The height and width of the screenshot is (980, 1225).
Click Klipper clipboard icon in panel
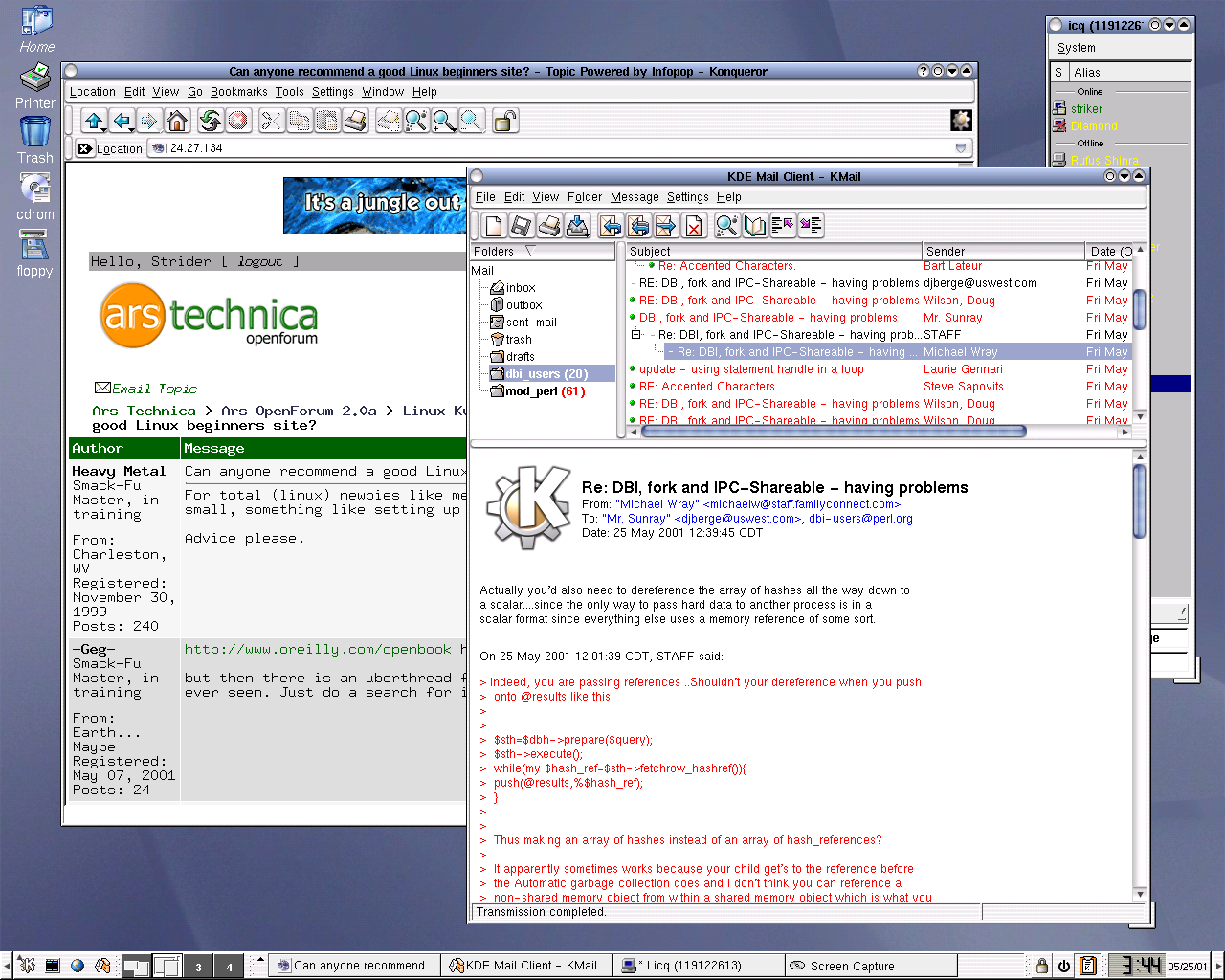coord(1088,966)
